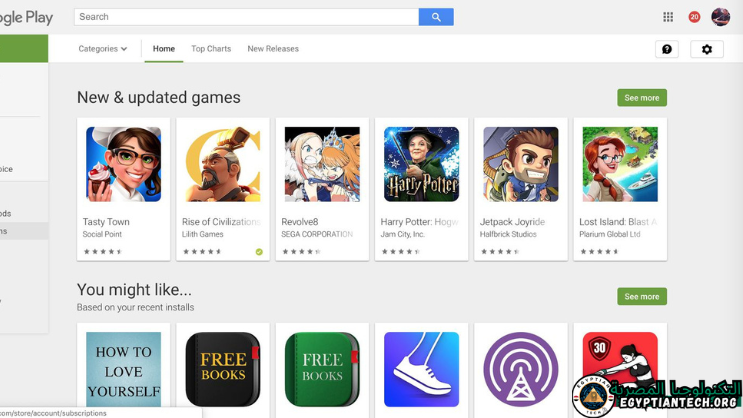See more New & updated games

(642, 98)
